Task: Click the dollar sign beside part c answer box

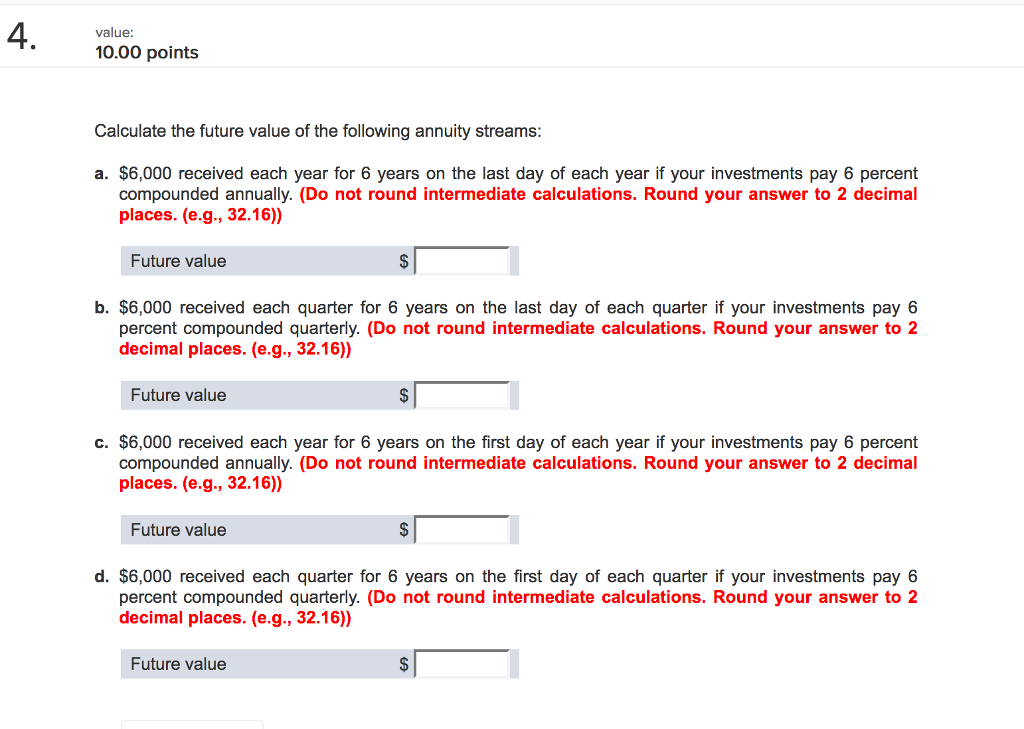Action: [x=405, y=529]
